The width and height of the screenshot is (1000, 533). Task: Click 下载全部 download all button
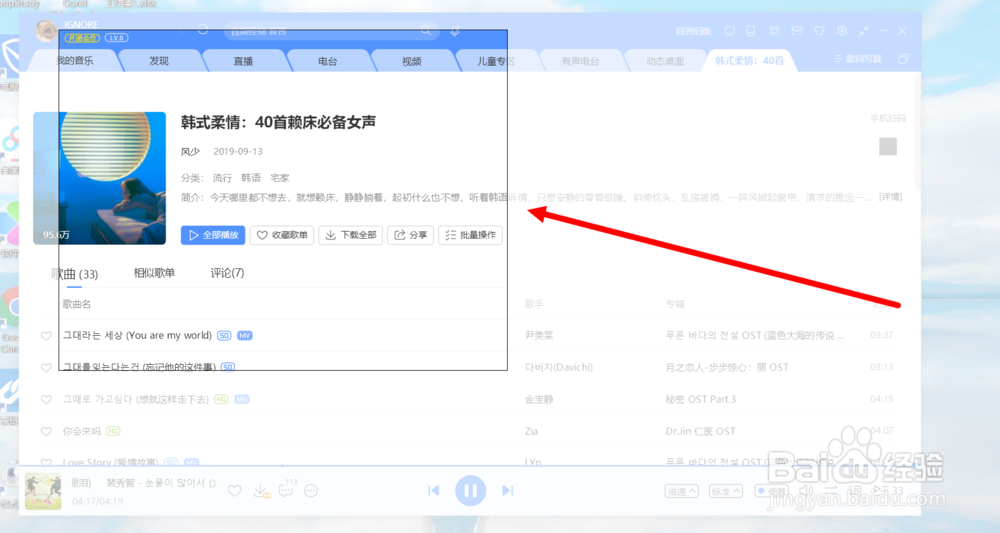(351, 235)
